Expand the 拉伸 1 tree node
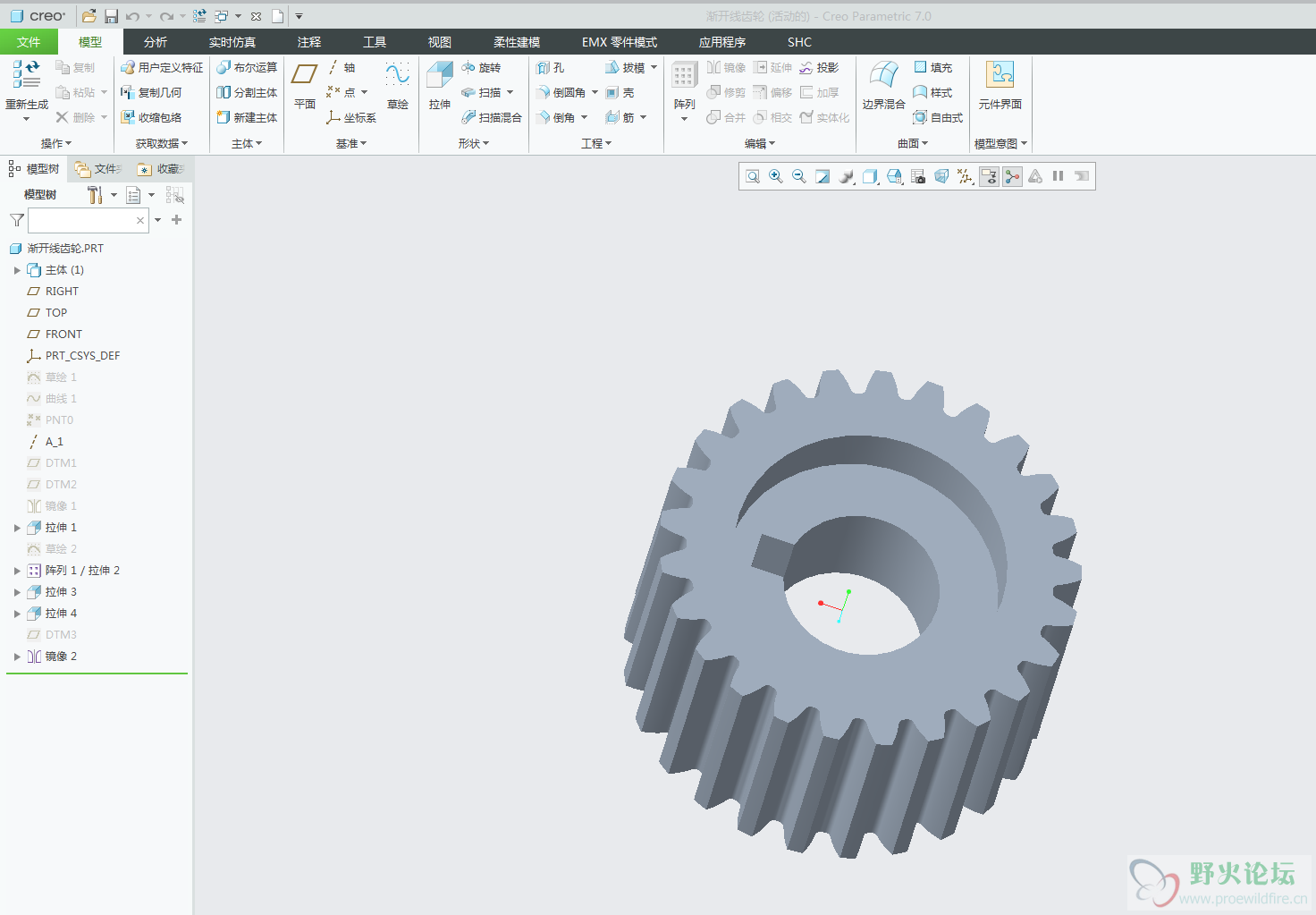The image size is (1316, 915). [x=17, y=528]
